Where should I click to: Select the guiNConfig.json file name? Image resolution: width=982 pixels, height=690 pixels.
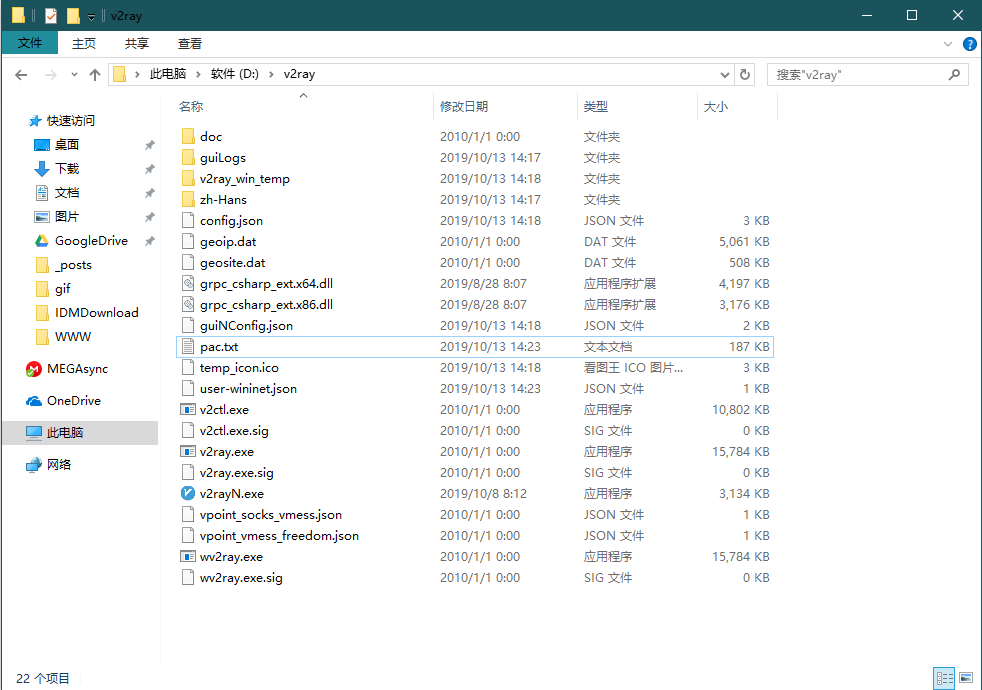pos(246,326)
